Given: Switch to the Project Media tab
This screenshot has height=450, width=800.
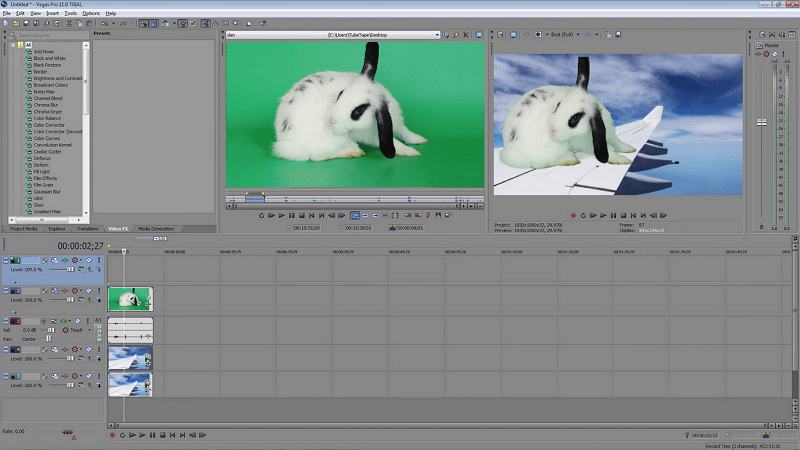Looking at the screenshot, I should [x=23, y=229].
